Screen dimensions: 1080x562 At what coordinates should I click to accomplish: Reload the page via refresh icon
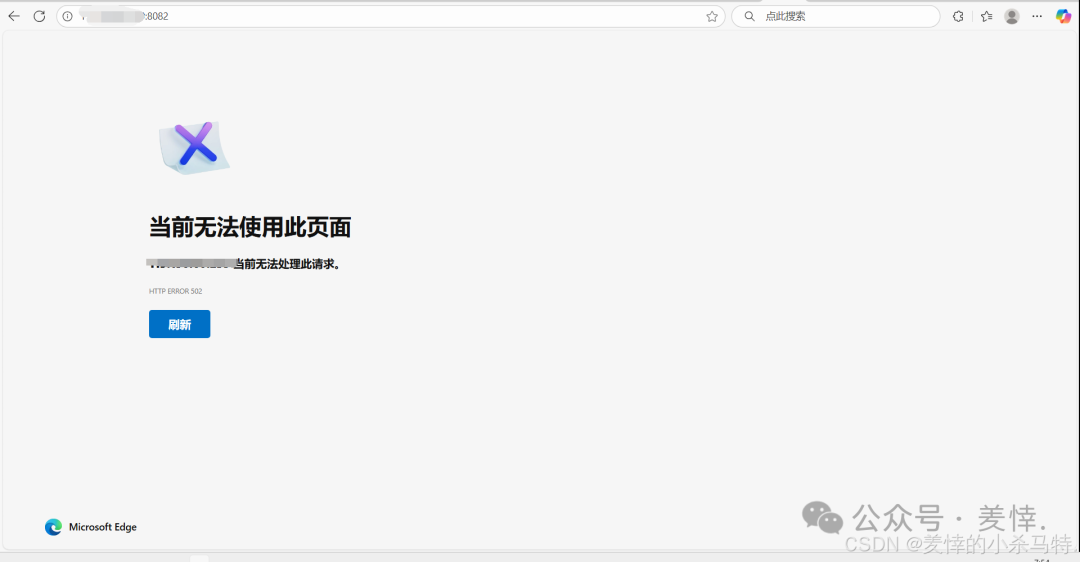[39, 16]
